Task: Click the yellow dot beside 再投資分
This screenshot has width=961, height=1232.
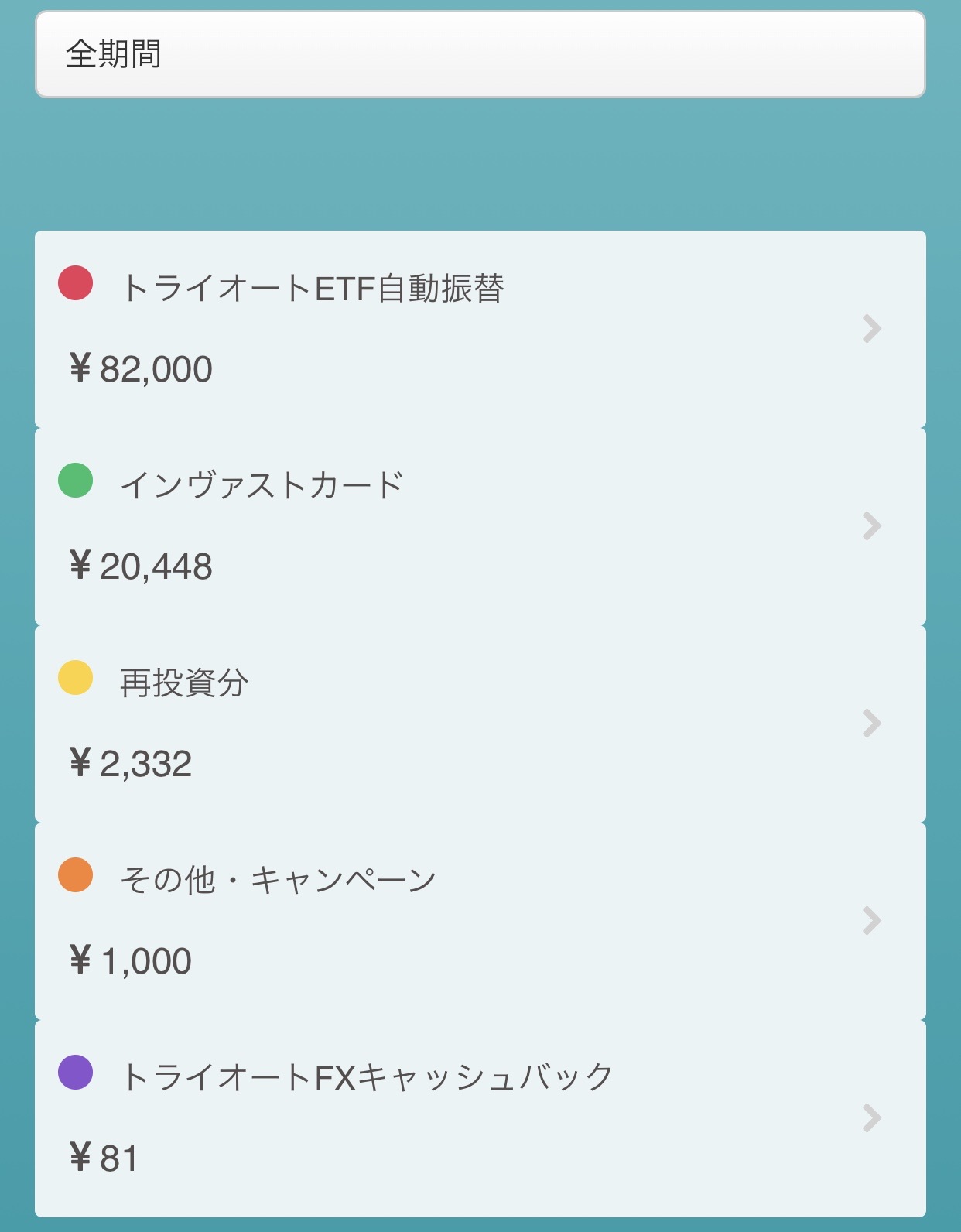Action: tap(76, 677)
